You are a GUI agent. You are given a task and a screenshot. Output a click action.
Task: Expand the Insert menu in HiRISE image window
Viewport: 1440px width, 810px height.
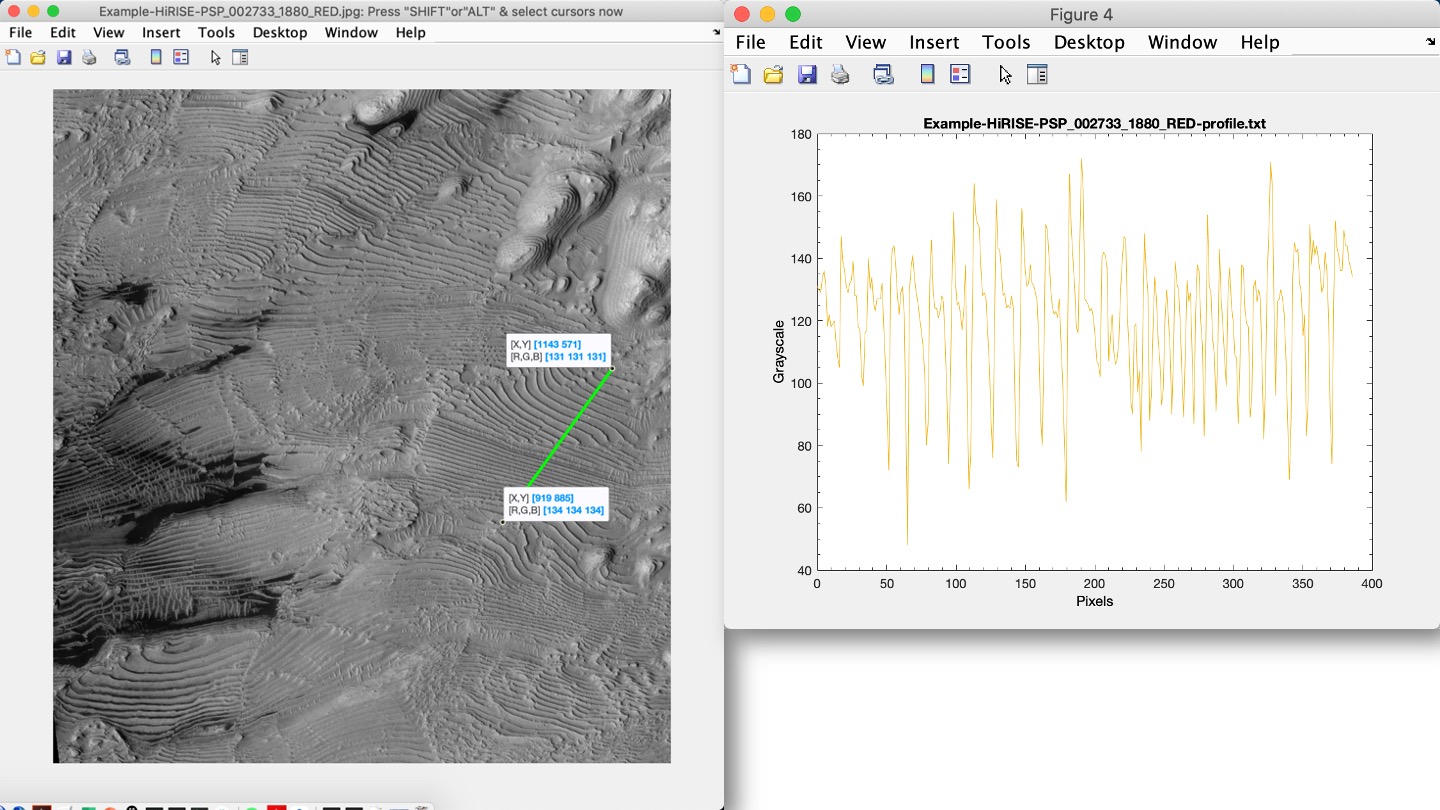[161, 33]
